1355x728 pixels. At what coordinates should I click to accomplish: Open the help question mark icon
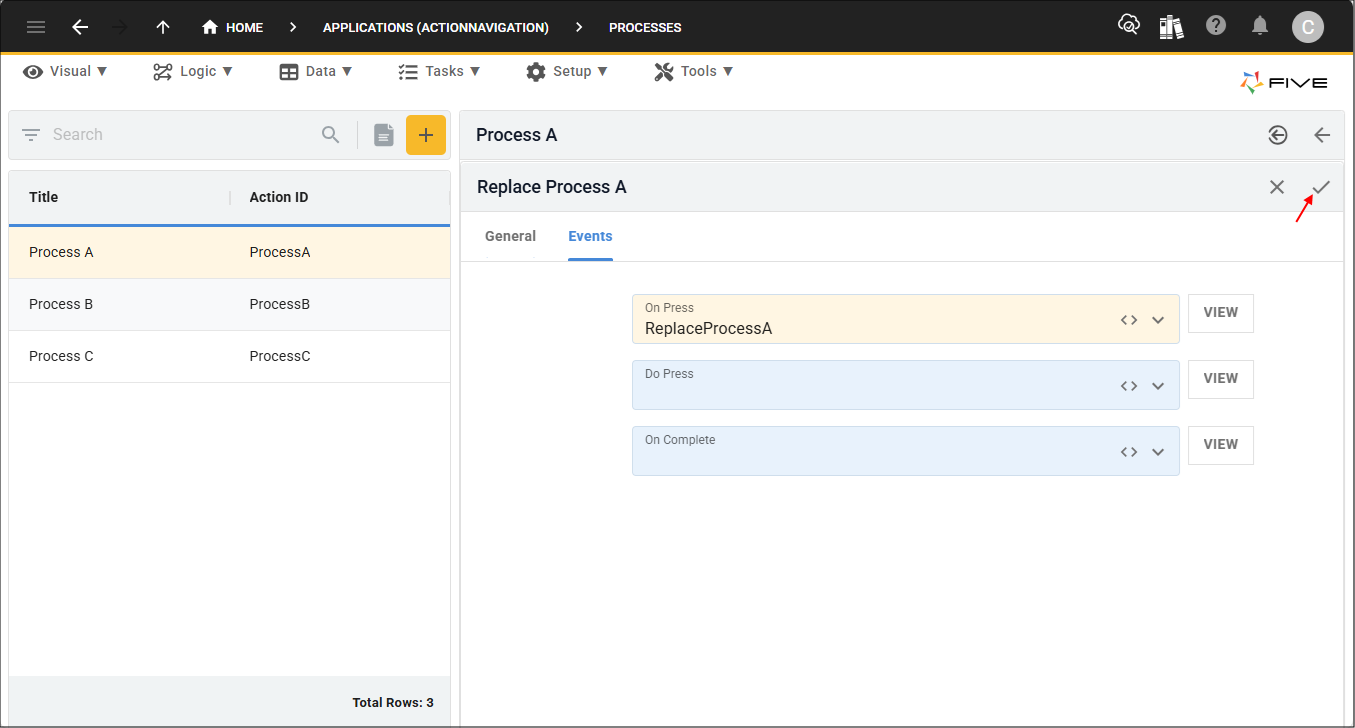tap(1216, 26)
